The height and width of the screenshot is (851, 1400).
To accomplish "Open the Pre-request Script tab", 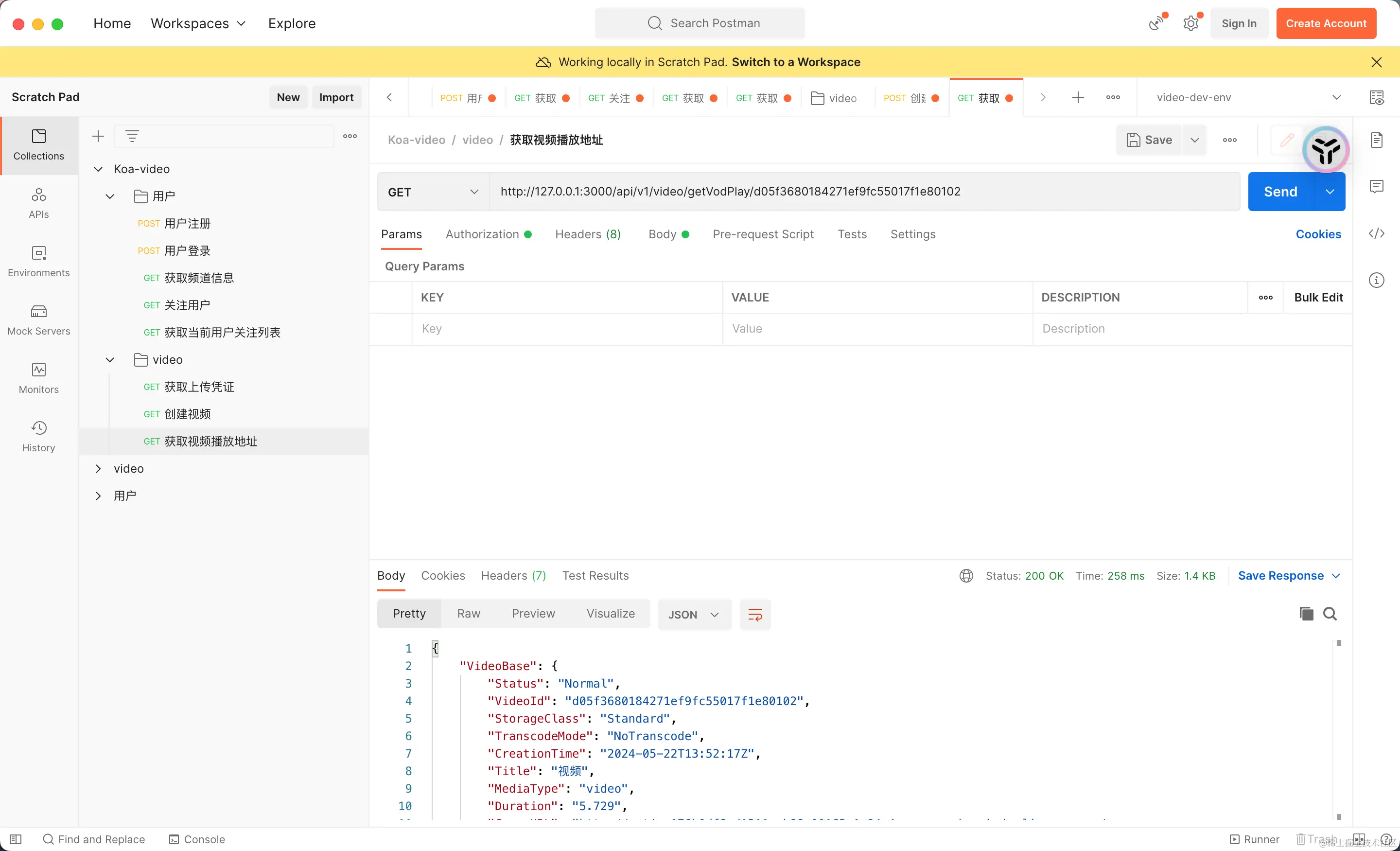I will (763, 234).
